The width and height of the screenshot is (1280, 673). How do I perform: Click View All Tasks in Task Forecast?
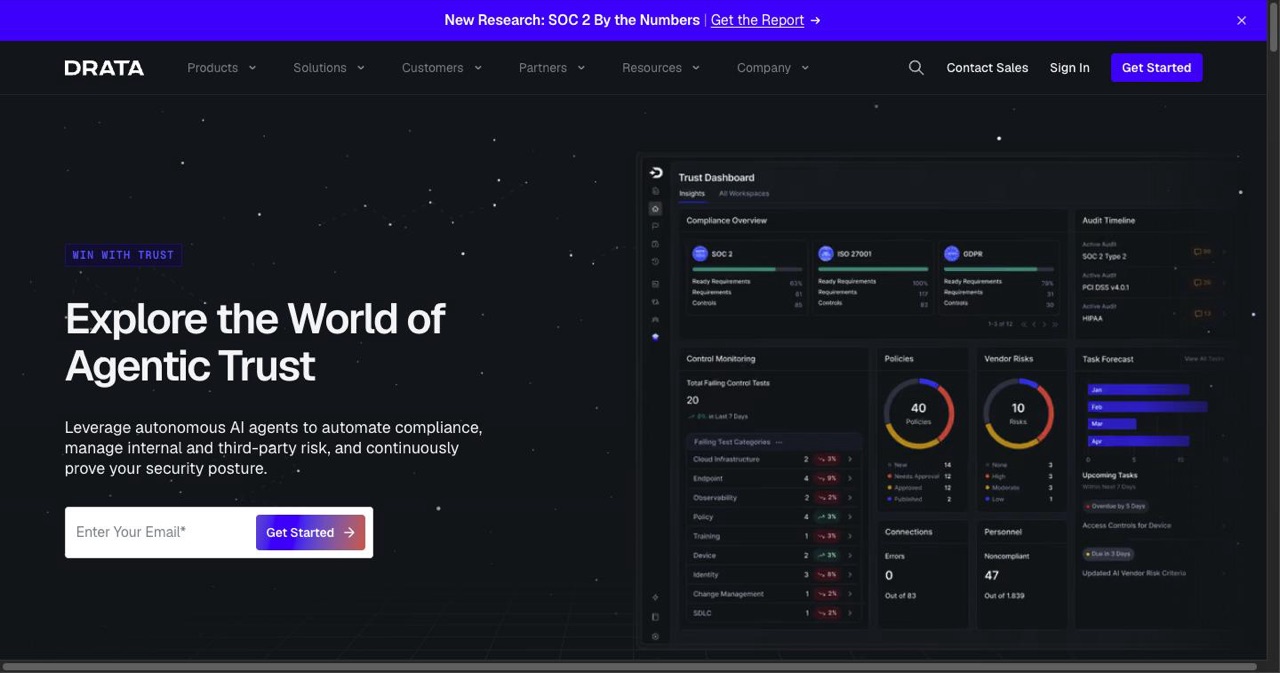point(1203,359)
